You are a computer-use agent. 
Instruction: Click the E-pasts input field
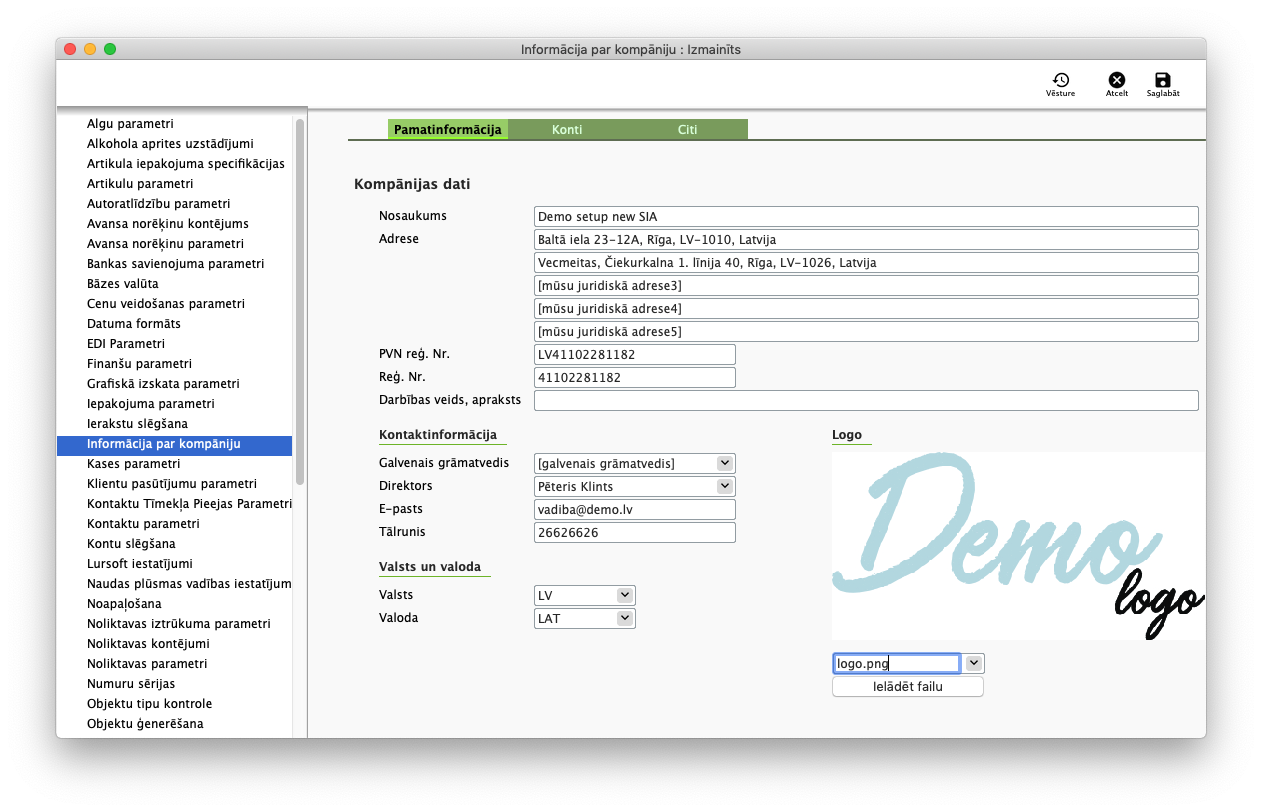[634, 509]
